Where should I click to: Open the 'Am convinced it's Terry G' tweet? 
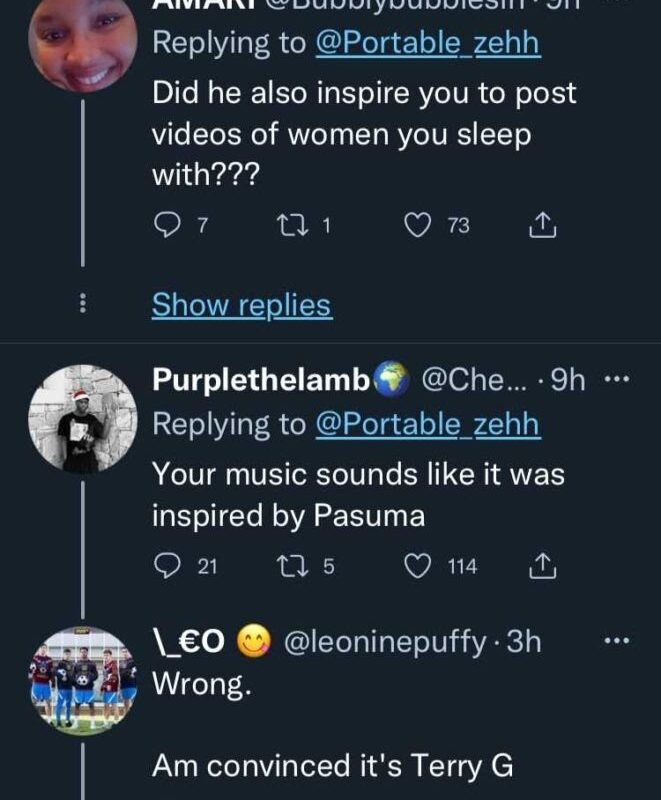pyautogui.click(x=333, y=766)
